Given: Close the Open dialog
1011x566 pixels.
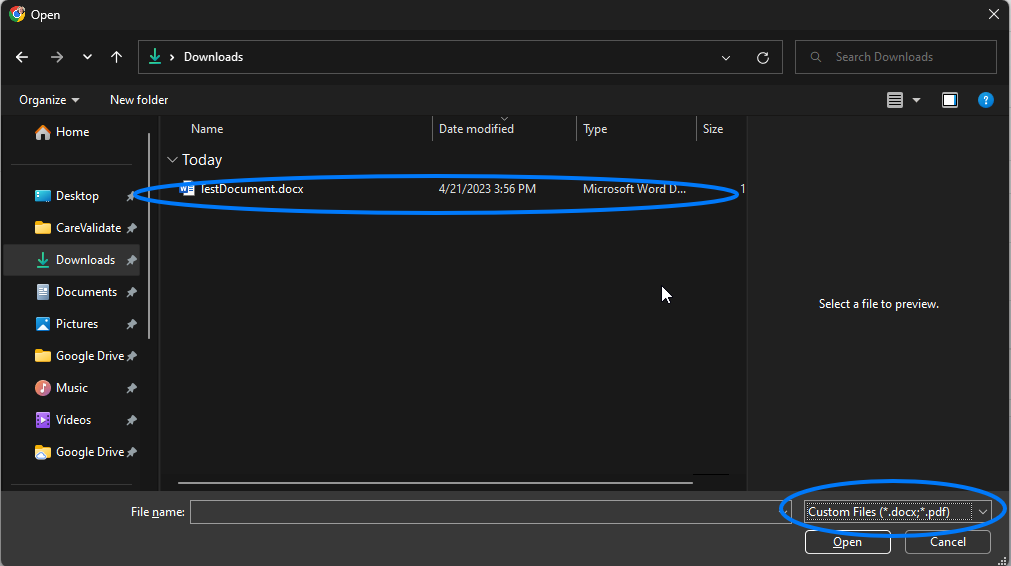Looking at the screenshot, I should [x=994, y=14].
